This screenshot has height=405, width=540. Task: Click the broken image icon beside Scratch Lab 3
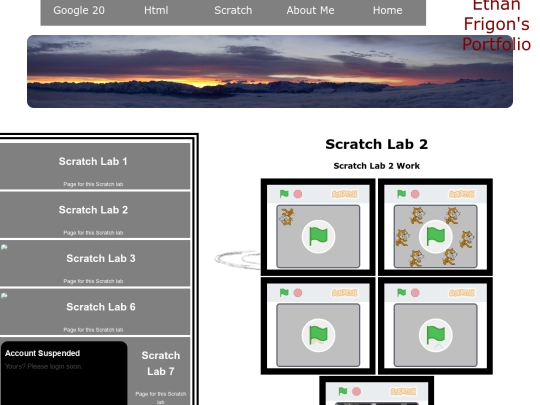4,248
